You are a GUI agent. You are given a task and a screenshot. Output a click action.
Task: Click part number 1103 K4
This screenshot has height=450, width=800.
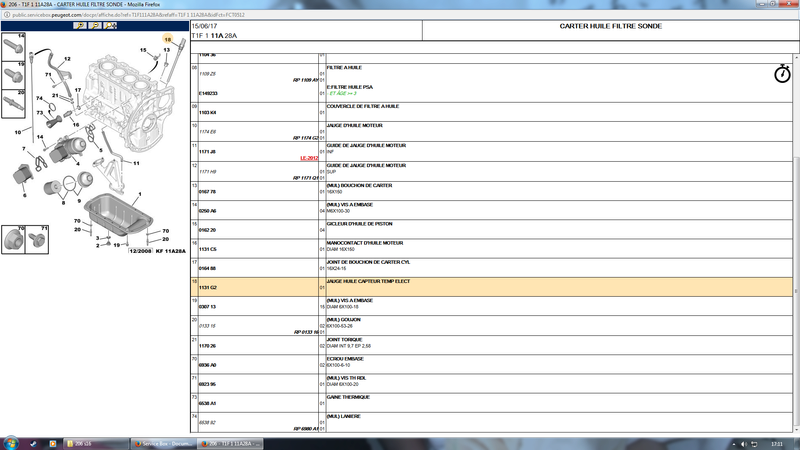(207, 113)
